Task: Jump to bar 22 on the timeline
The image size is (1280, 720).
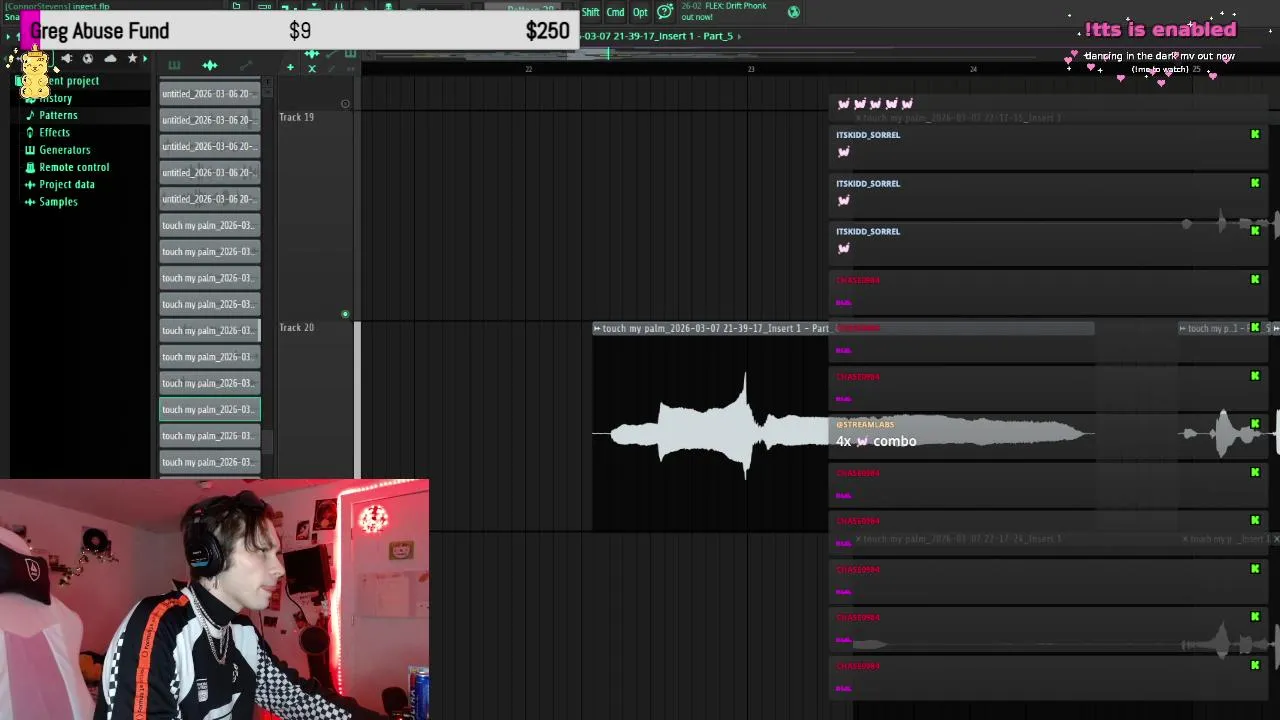Action: tap(528, 69)
